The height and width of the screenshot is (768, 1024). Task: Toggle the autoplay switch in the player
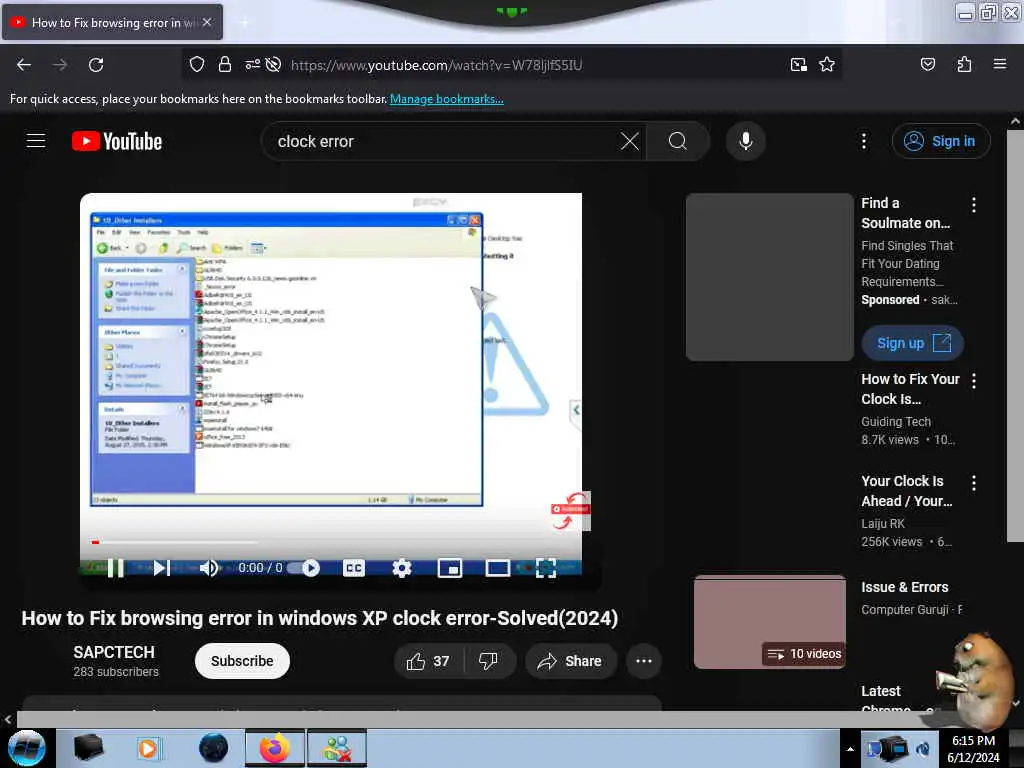tap(303, 568)
